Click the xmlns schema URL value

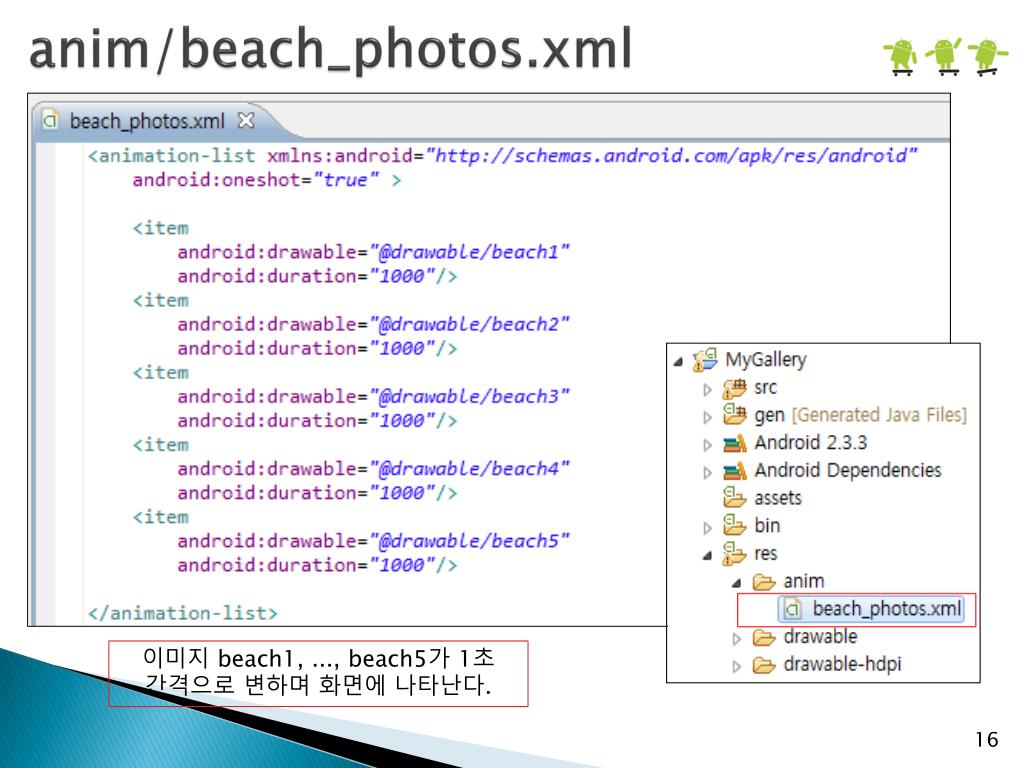tap(671, 157)
